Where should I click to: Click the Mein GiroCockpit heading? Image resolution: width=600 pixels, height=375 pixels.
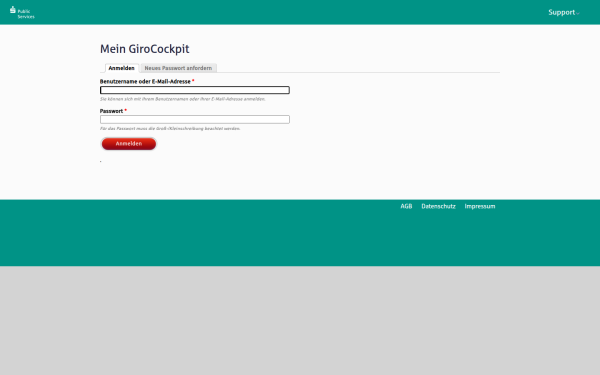[145, 49]
